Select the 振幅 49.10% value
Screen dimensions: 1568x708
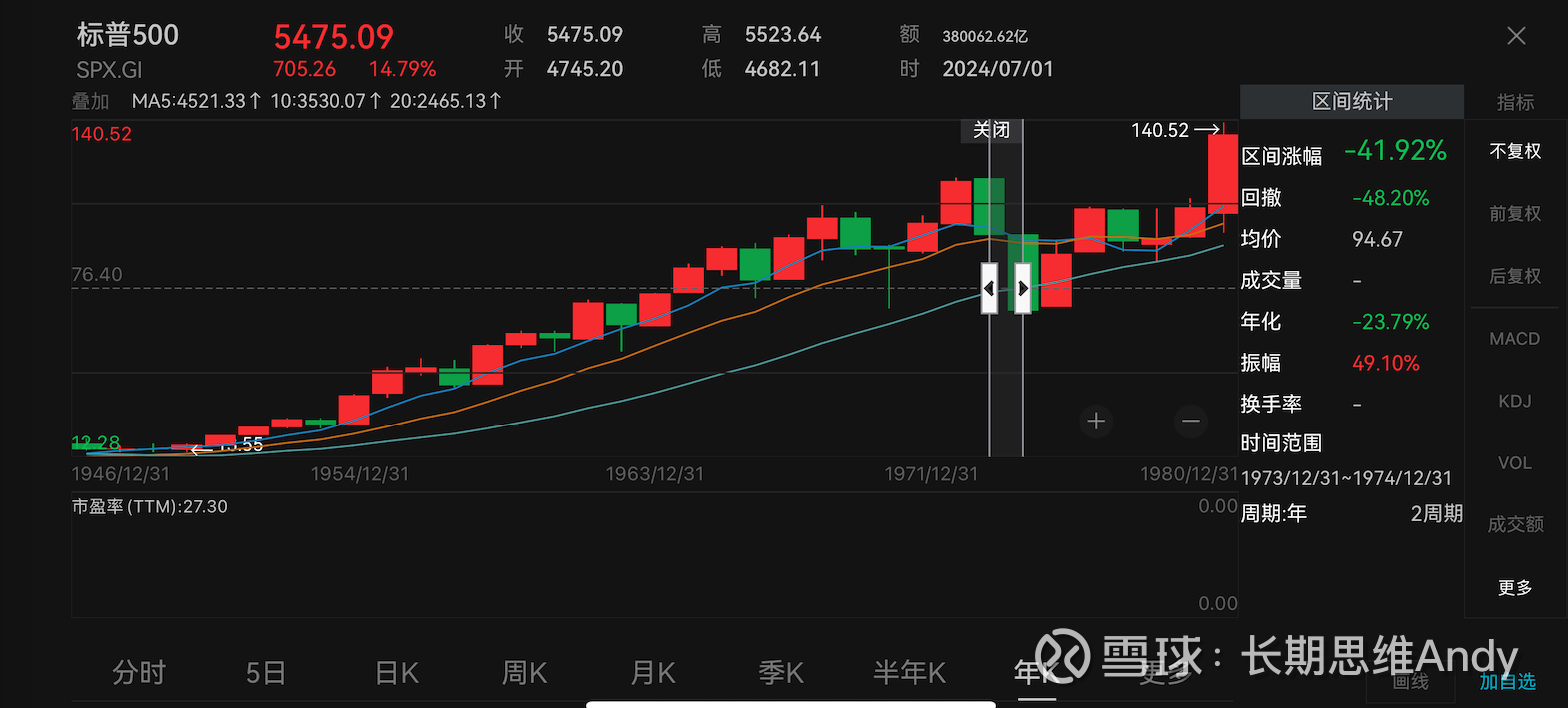[x=1386, y=363]
